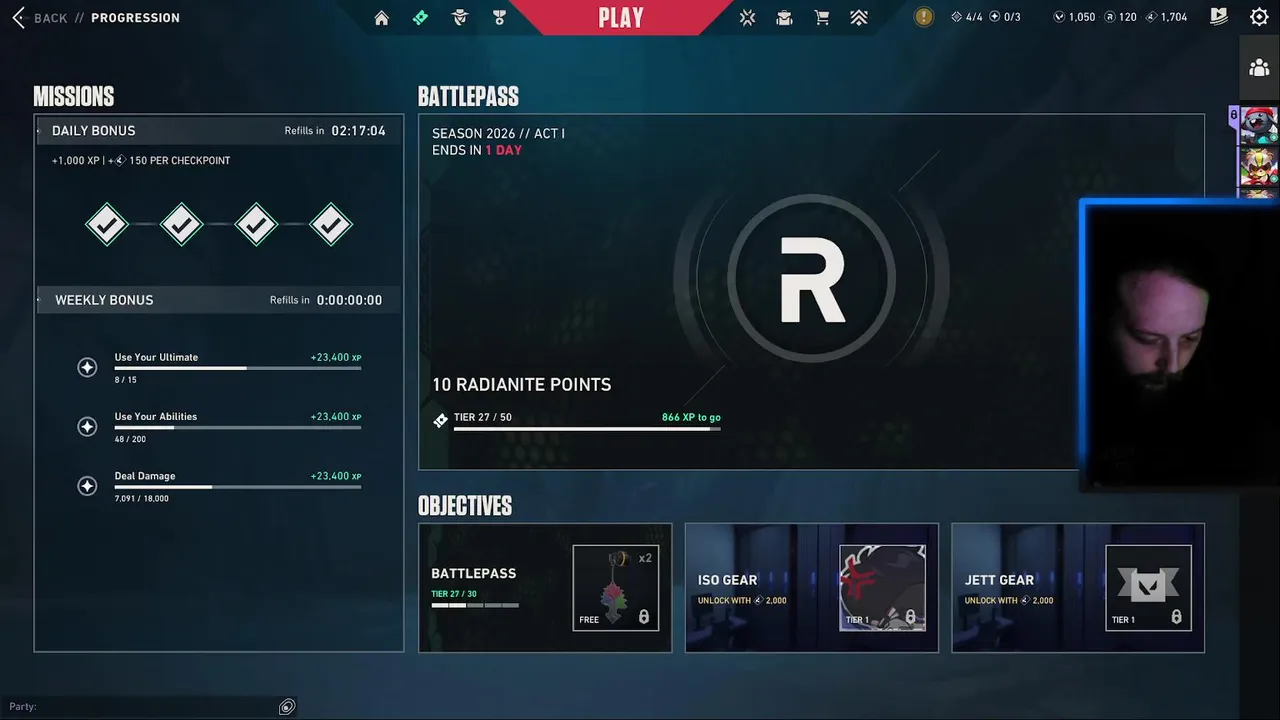Open the Jett Gear objective card

click(1078, 588)
